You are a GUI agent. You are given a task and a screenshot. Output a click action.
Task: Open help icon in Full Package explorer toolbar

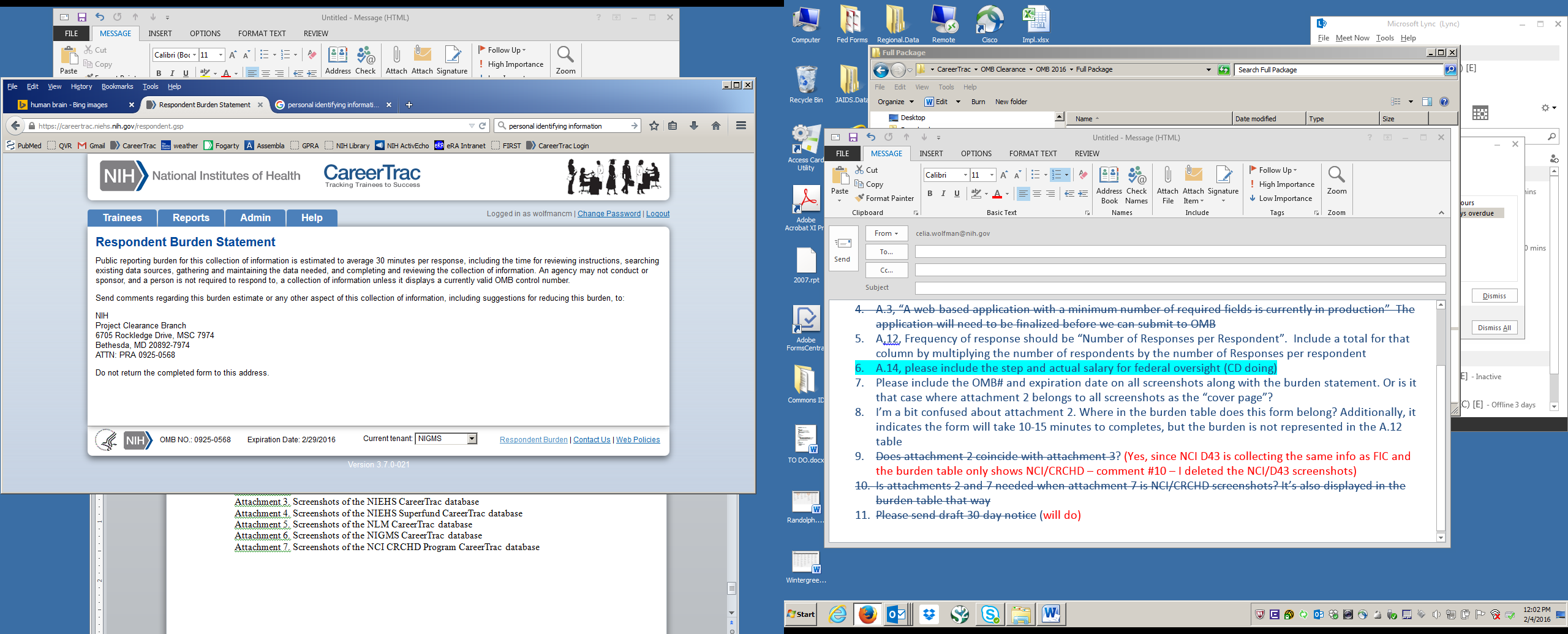click(x=1444, y=102)
